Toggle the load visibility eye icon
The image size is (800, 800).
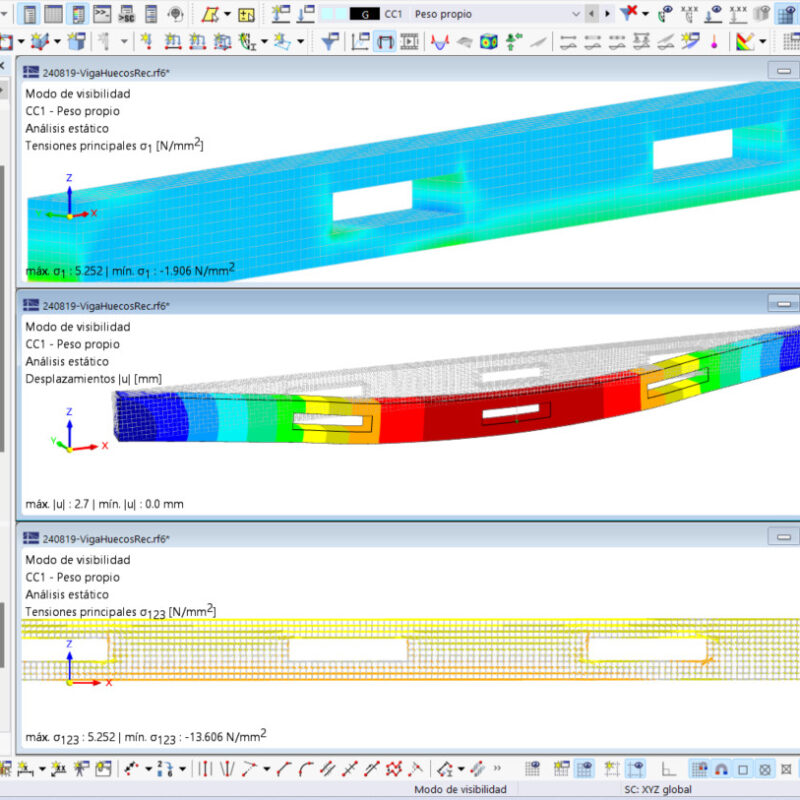tap(713, 14)
